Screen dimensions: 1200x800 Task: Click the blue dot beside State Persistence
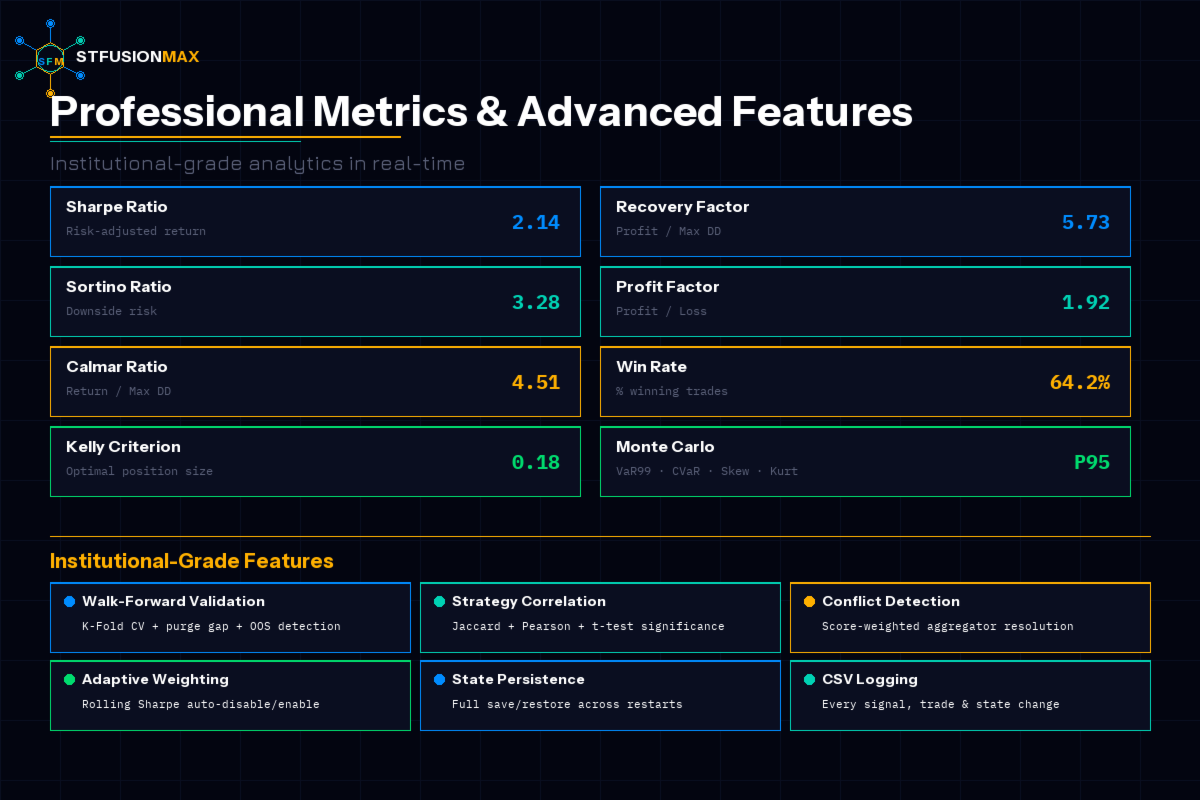click(439, 679)
